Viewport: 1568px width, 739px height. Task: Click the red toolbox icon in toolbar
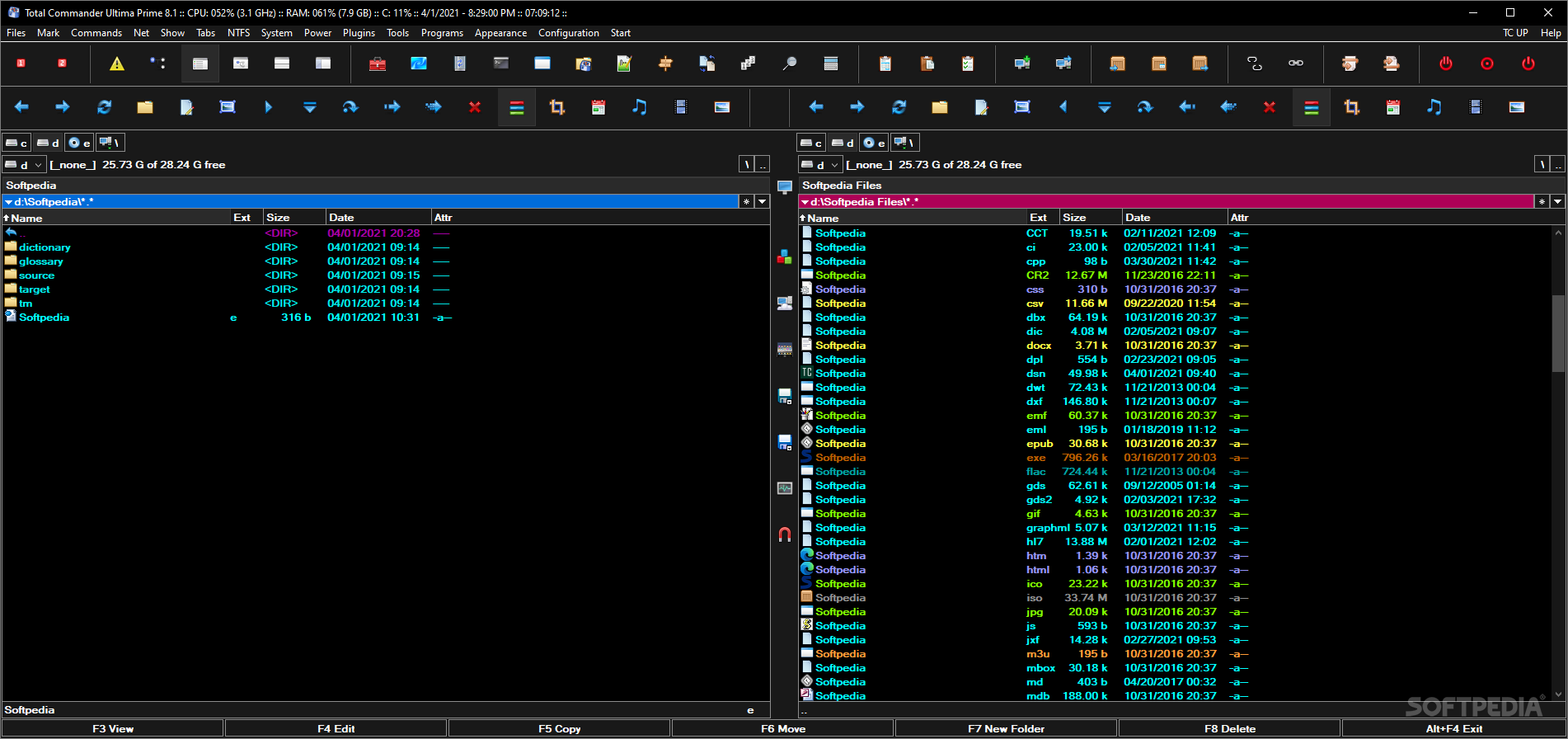click(x=378, y=64)
